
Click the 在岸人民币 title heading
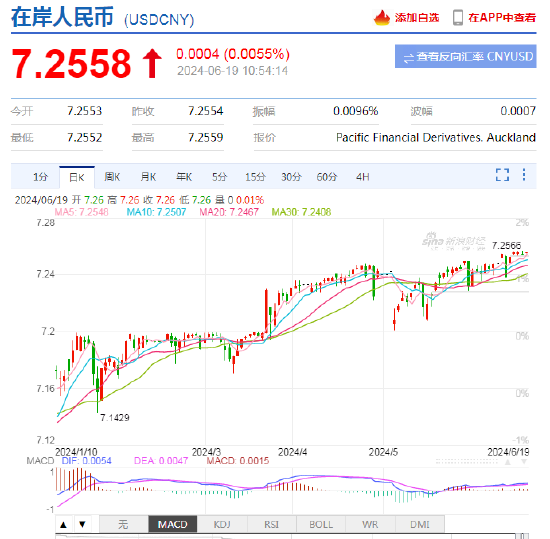coord(62,17)
